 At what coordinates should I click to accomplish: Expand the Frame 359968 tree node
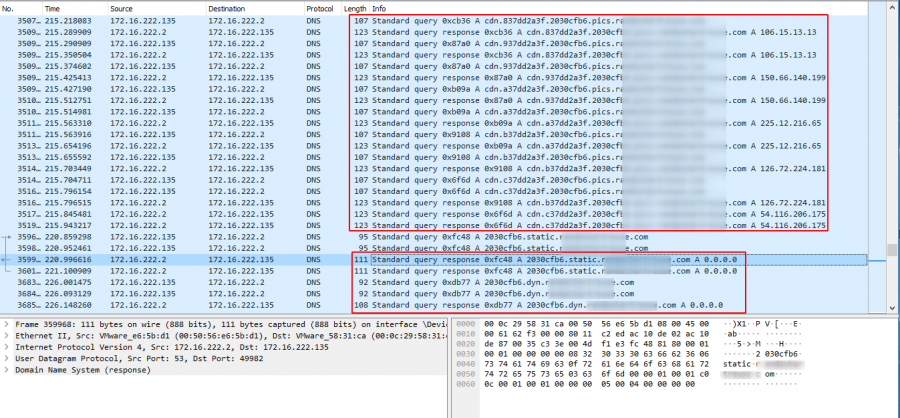[x=8, y=327]
